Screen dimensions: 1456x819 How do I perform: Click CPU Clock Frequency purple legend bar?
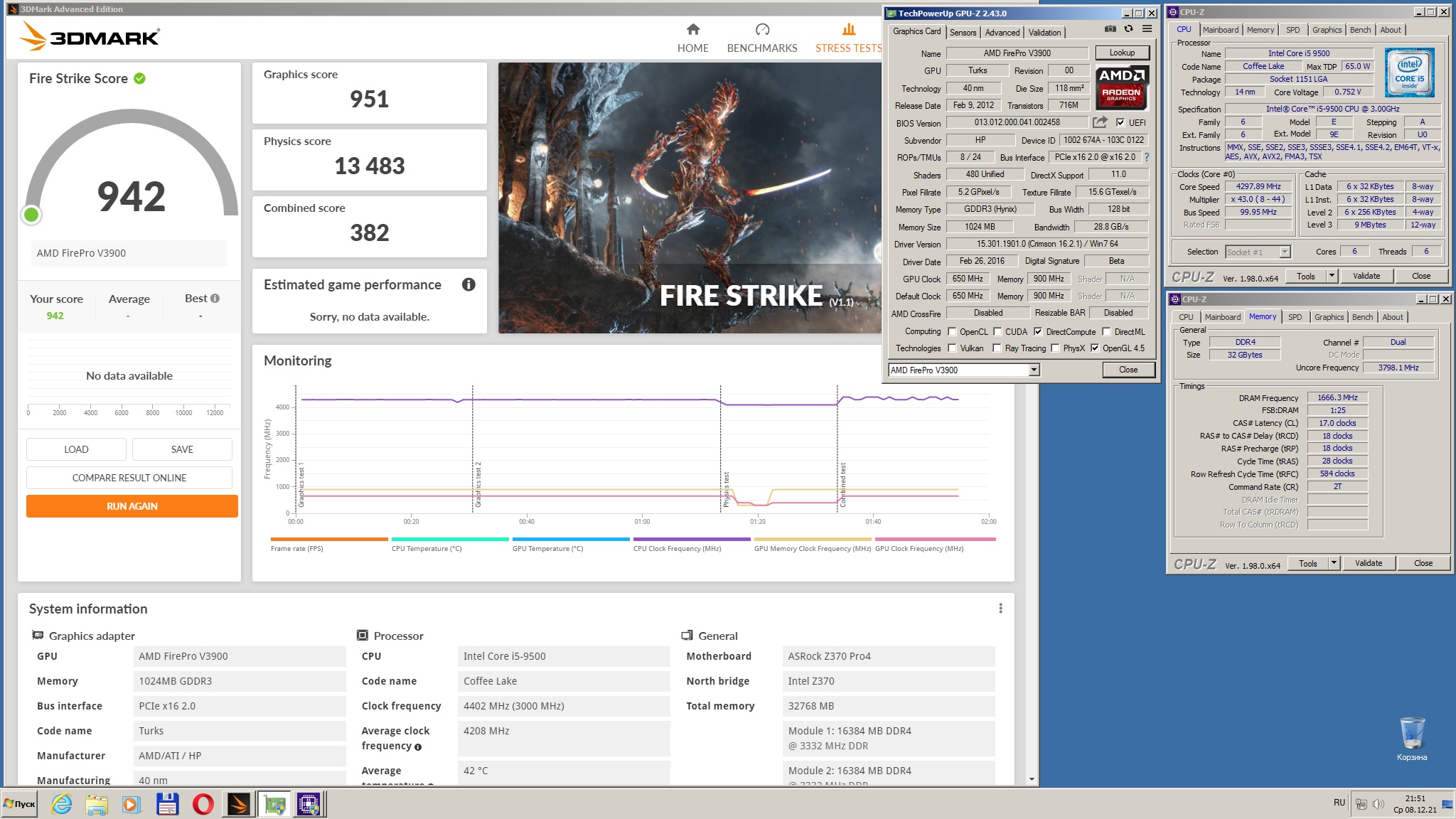692,539
